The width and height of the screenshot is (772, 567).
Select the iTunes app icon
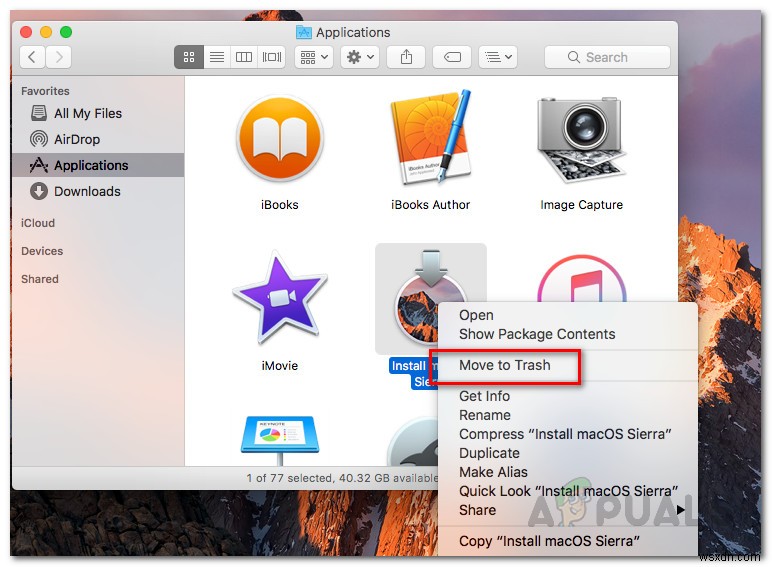pos(582,278)
